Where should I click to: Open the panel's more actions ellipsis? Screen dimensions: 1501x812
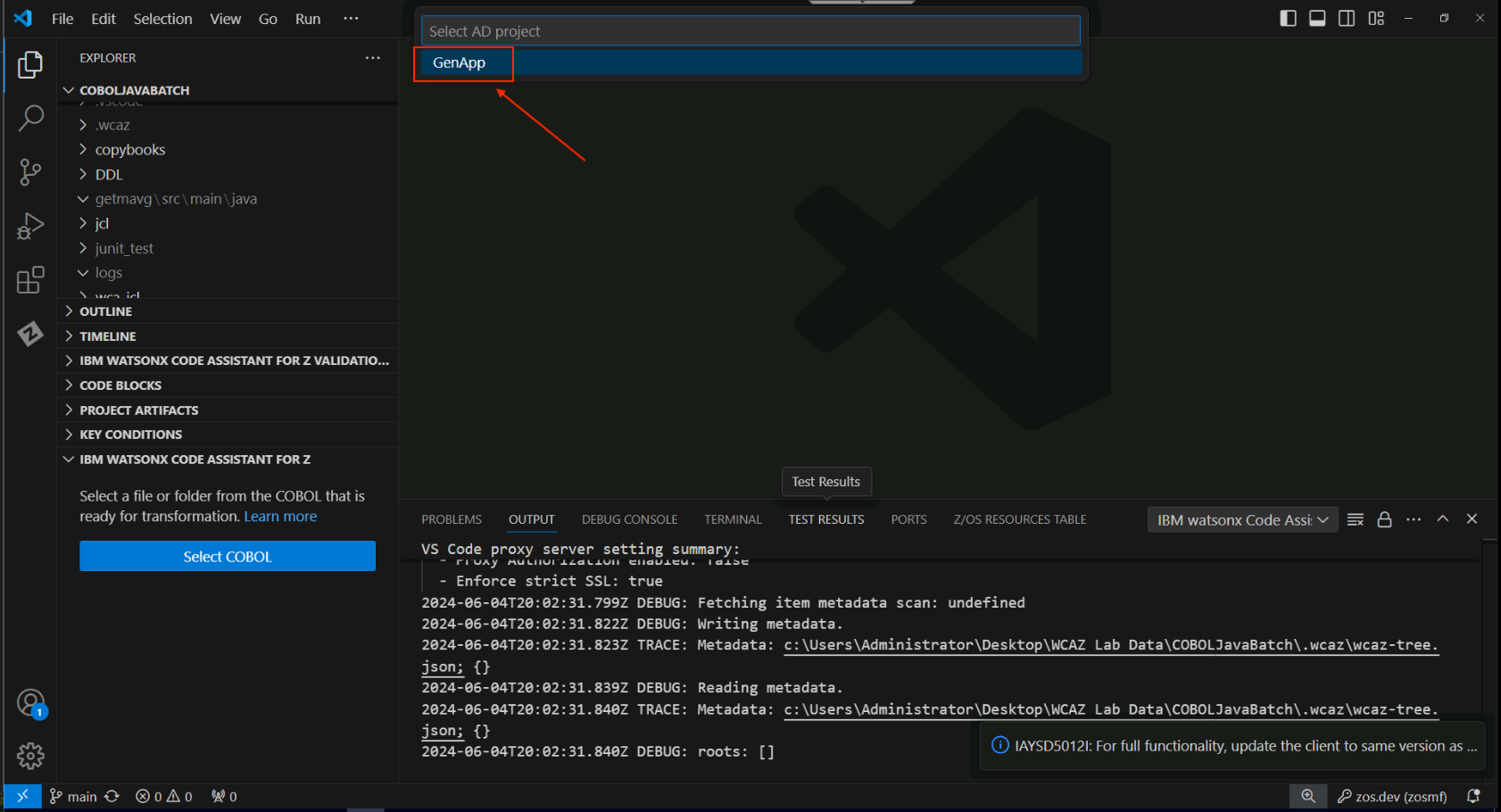1414,519
